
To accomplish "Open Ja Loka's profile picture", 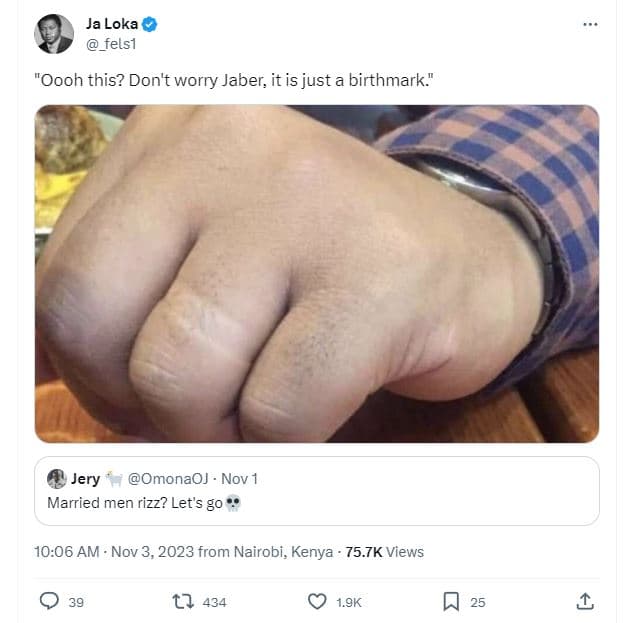I will tap(54, 34).
